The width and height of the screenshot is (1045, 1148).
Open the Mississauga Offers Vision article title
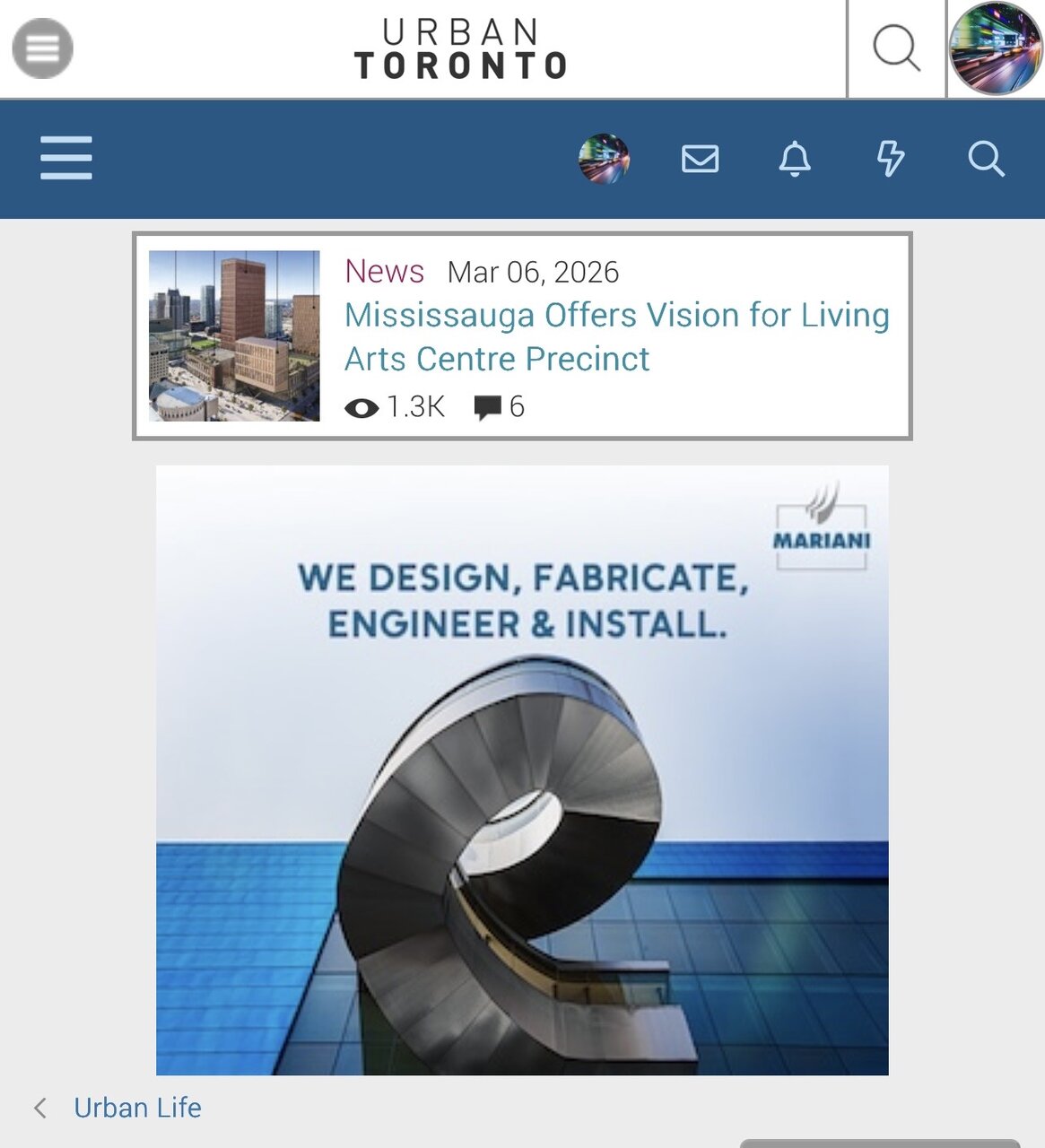[616, 337]
